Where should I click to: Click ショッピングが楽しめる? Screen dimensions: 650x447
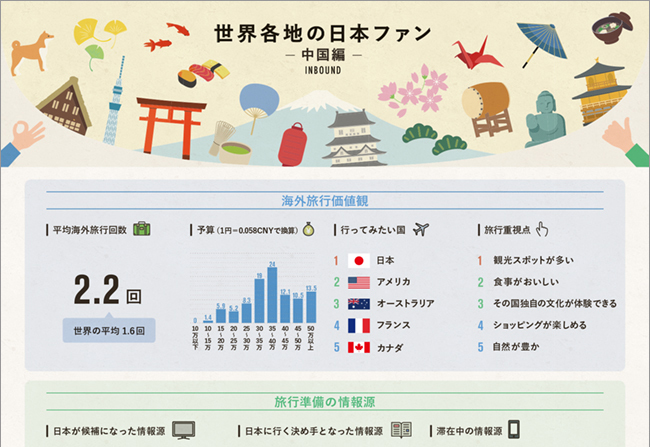tap(540, 325)
